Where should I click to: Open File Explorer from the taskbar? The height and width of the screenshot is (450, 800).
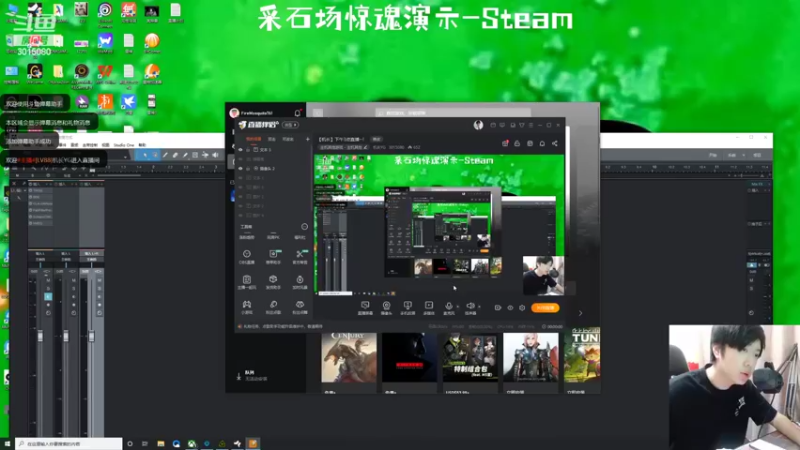pyautogui.click(x=161, y=444)
